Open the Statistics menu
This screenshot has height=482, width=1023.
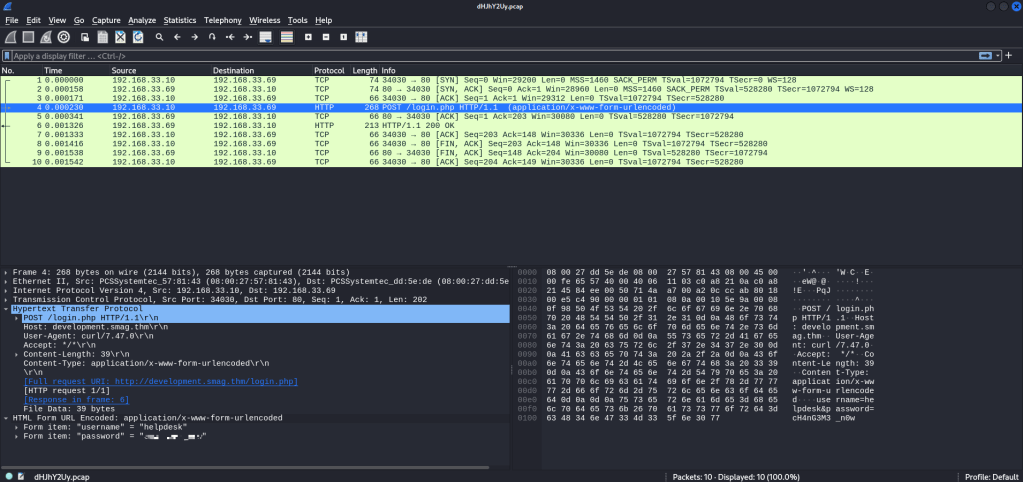coord(180,20)
